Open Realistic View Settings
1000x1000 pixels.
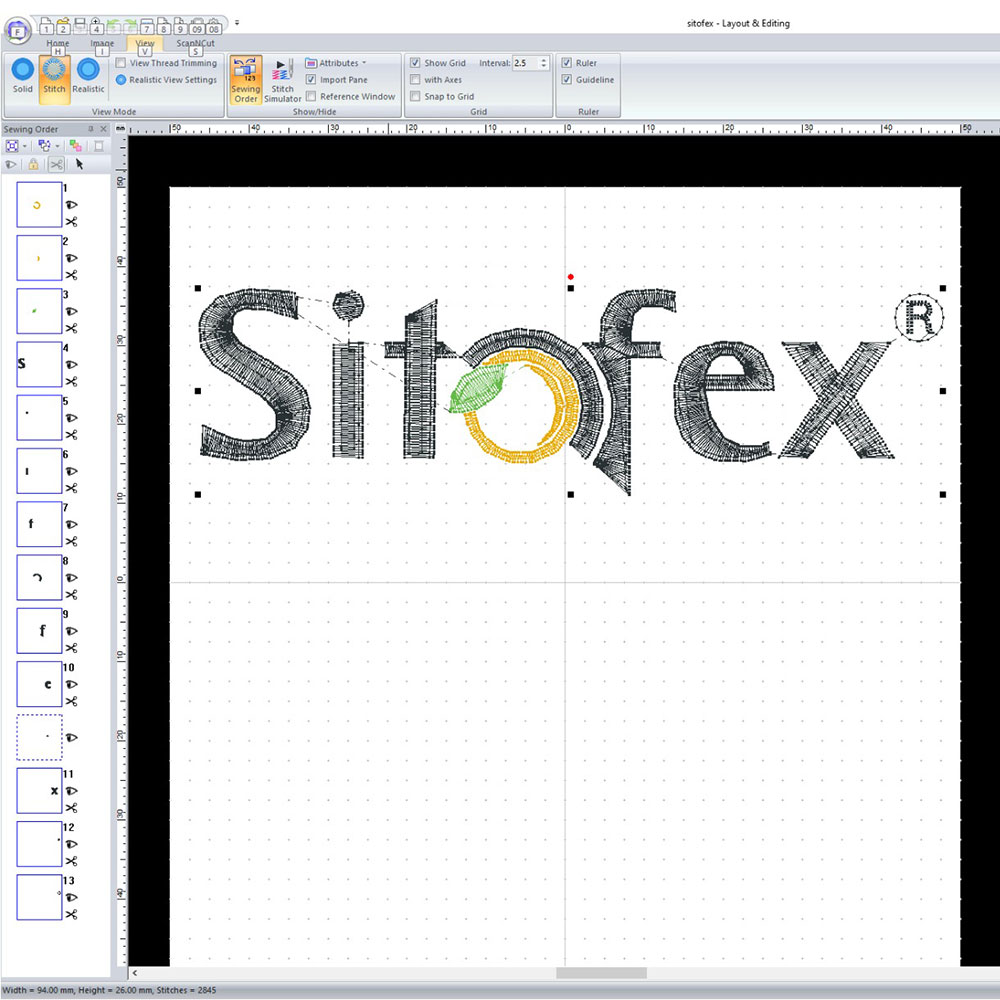166,80
